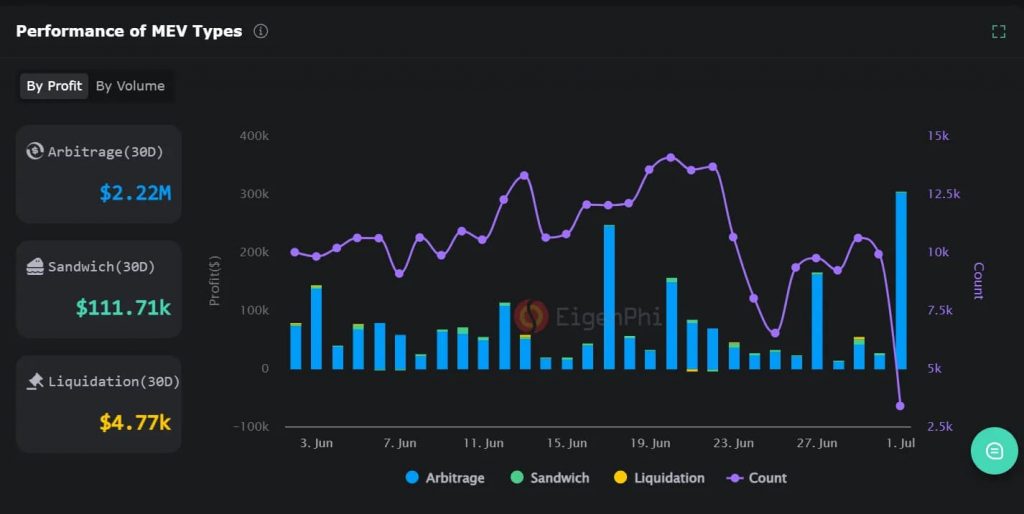The height and width of the screenshot is (514, 1024).
Task: Click the EigenPhi watermark logo in chart
Action: (531, 316)
